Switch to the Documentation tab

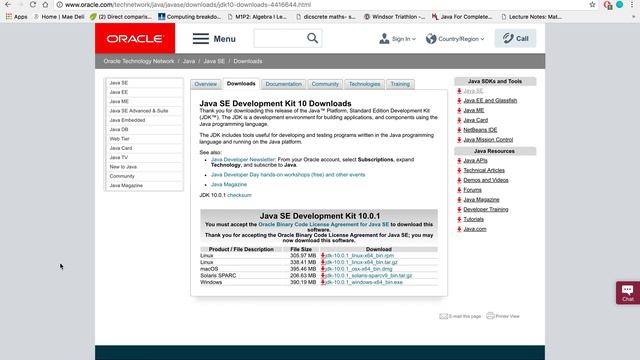pos(283,84)
